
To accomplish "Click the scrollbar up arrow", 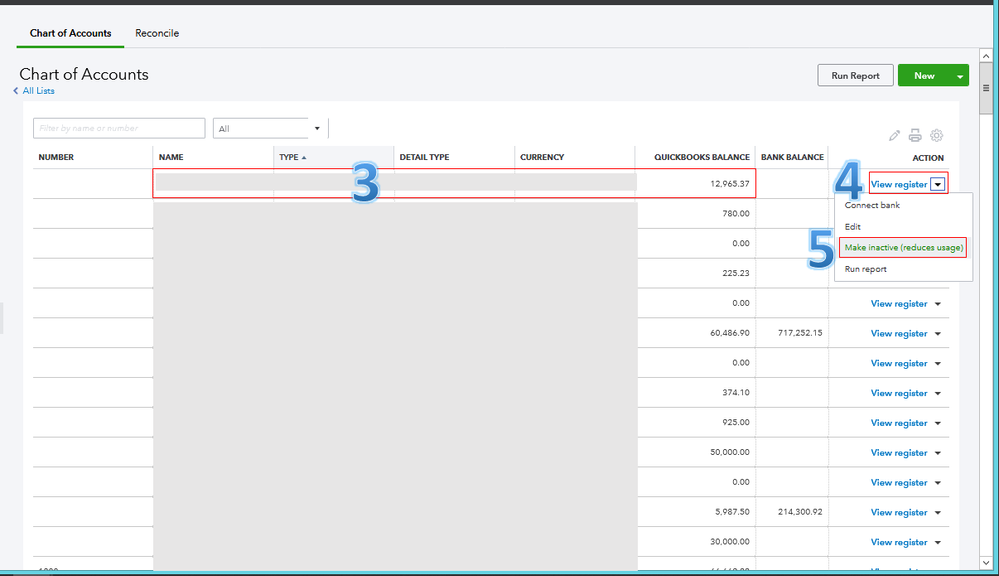I will (986, 56).
